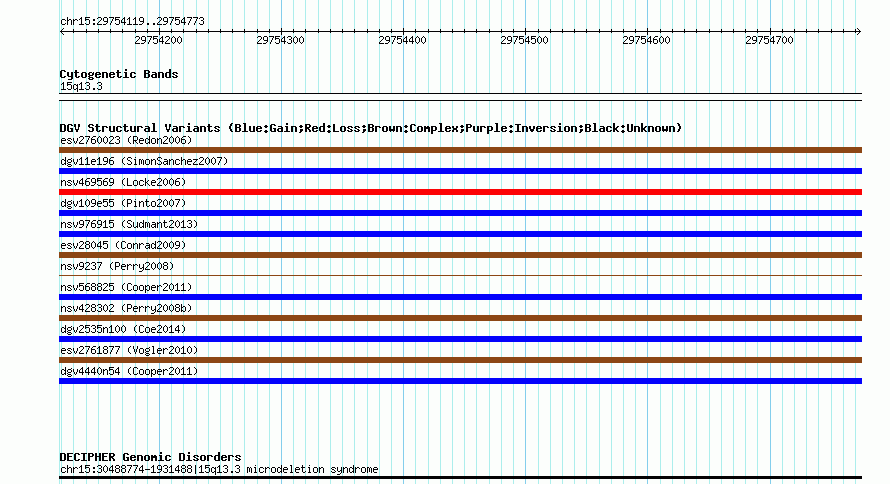Click the dgv11e196 (SimonSanchez2007) label
890x484 pixels.
pyautogui.click(x=144, y=161)
